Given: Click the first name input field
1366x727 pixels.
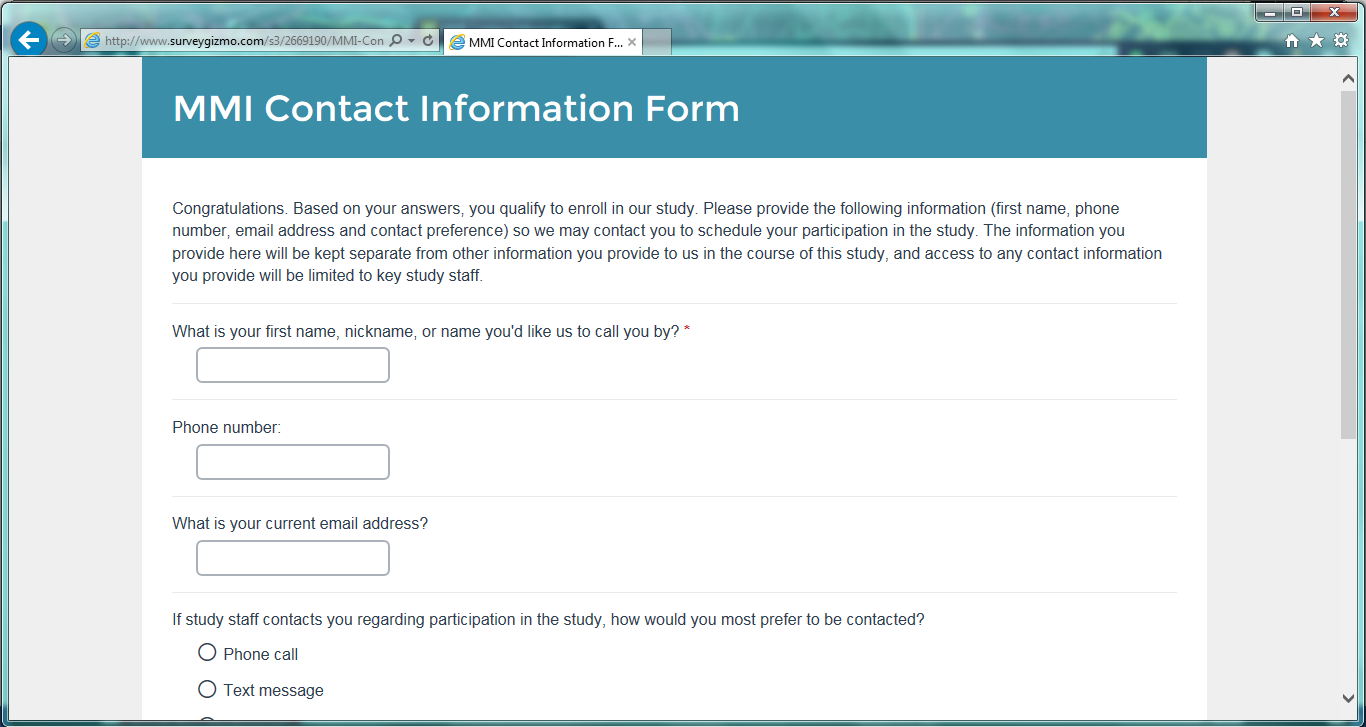Looking at the screenshot, I should pos(293,366).
